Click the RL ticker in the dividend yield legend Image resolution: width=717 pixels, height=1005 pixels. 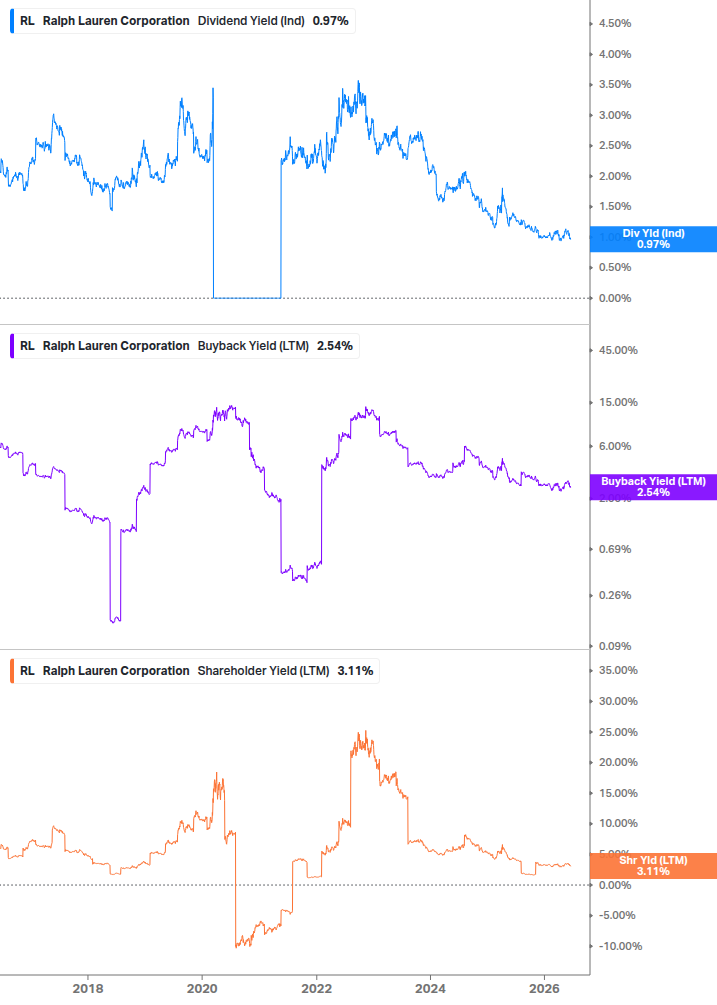(x=27, y=21)
